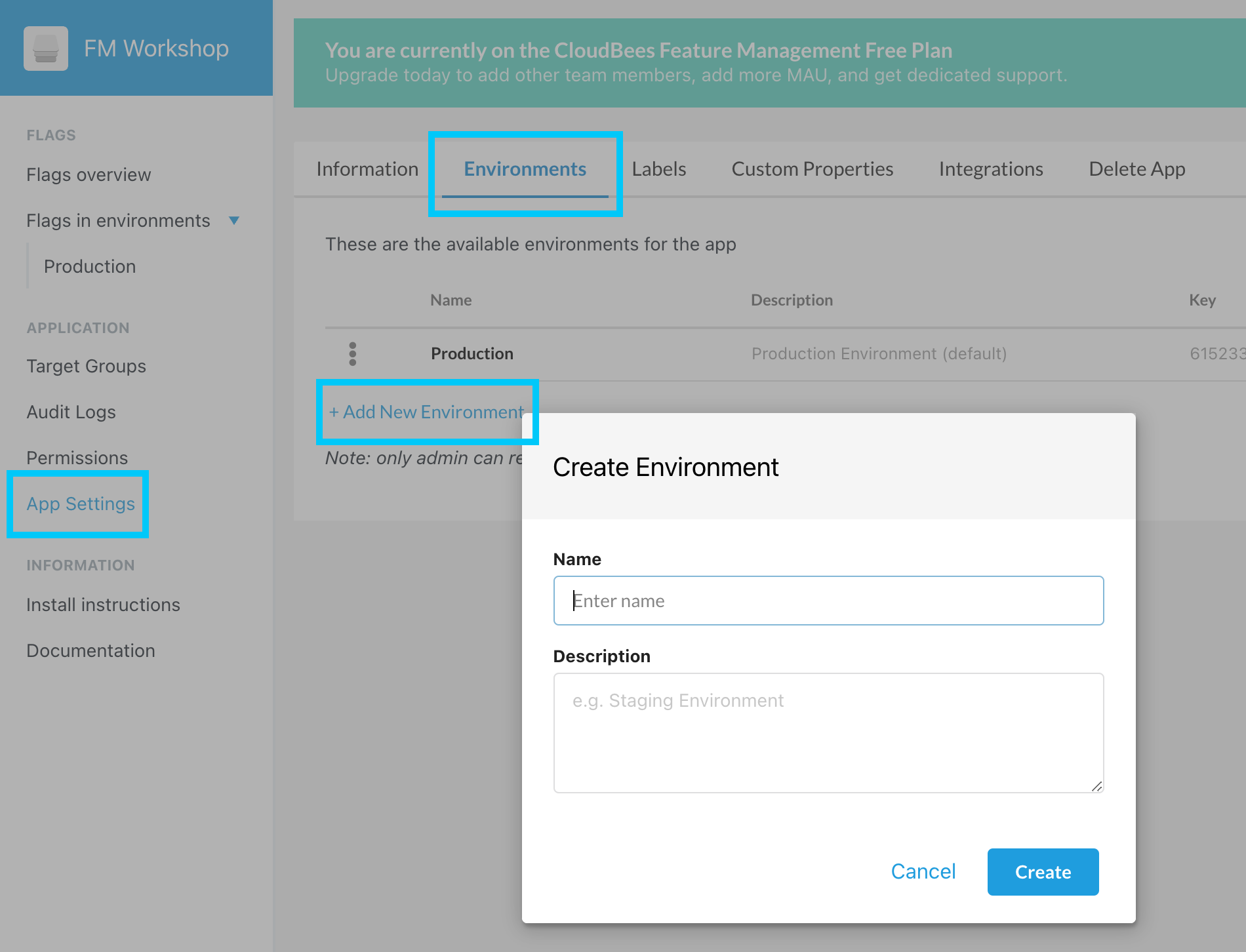Image resolution: width=1246 pixels, height=952 pixels.
Task: Open the Delete App tab
Action: [x=1136, y=169]
